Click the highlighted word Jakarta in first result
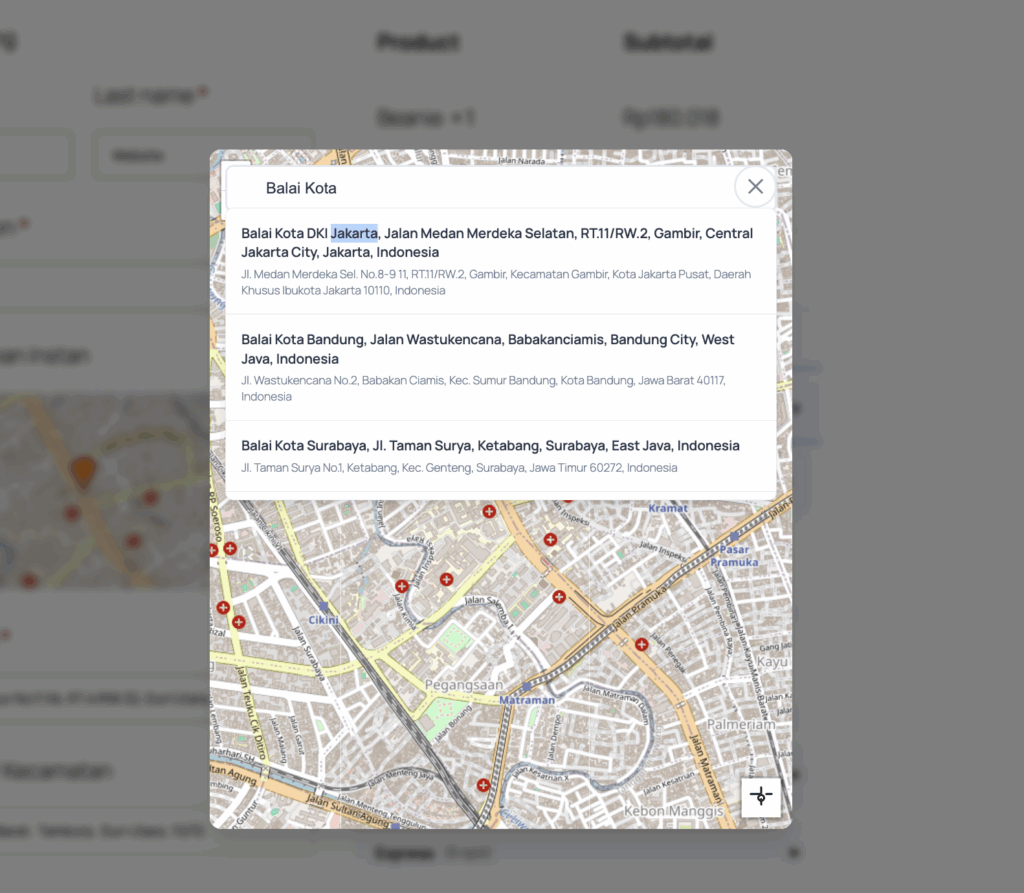This screenshot has width=1024, height=893. (x=355, y=233)
